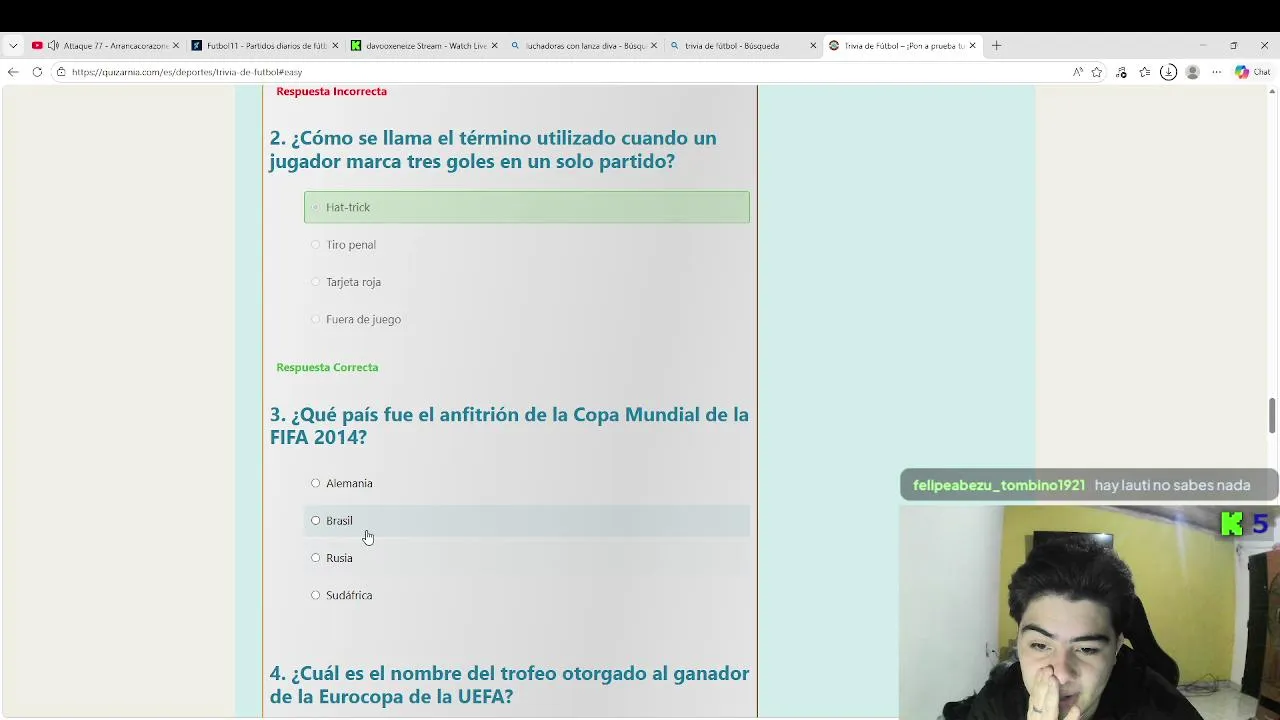Switch to the luchadoras con lanza search tab

tap(584, 45)
